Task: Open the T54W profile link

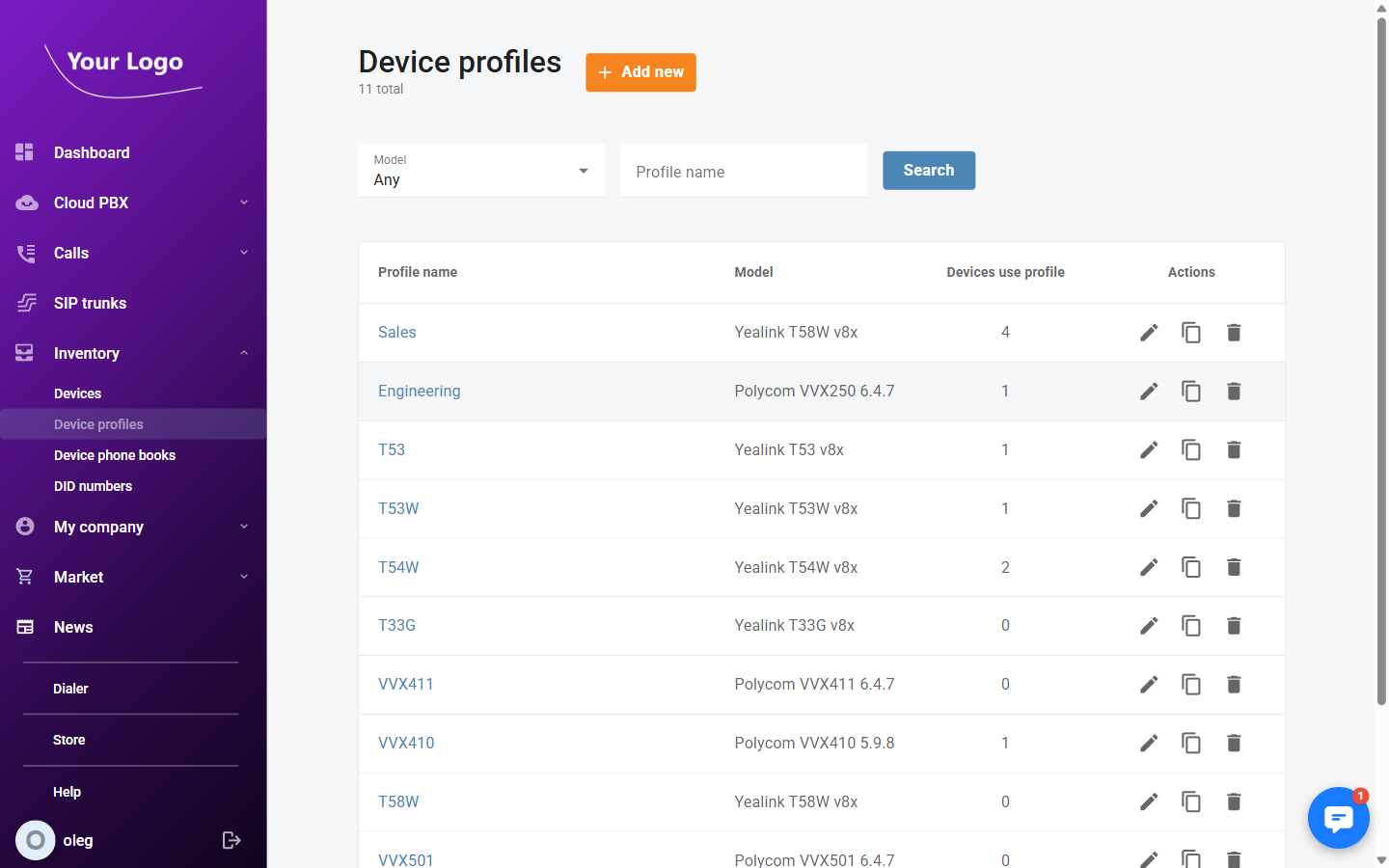Action: point(398,567)
